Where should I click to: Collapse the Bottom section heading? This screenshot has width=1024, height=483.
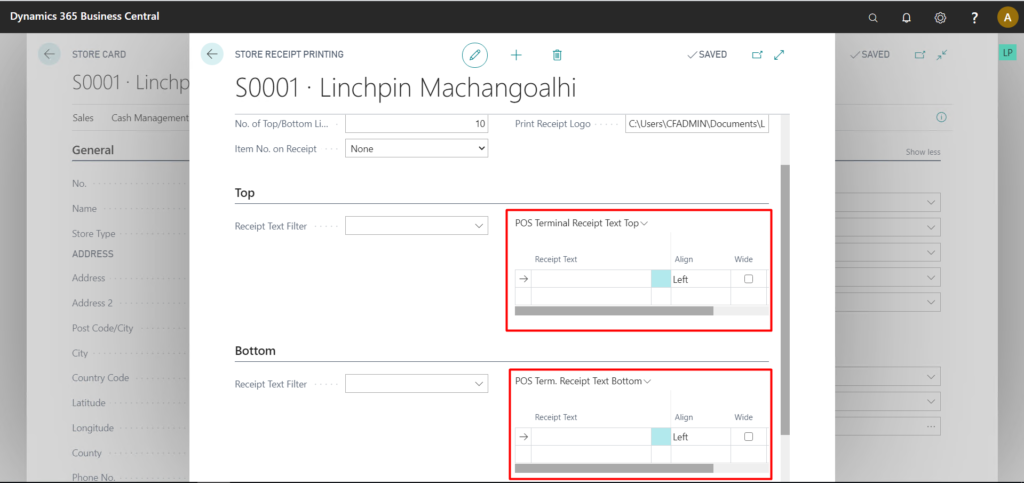(x=255, y=351)
